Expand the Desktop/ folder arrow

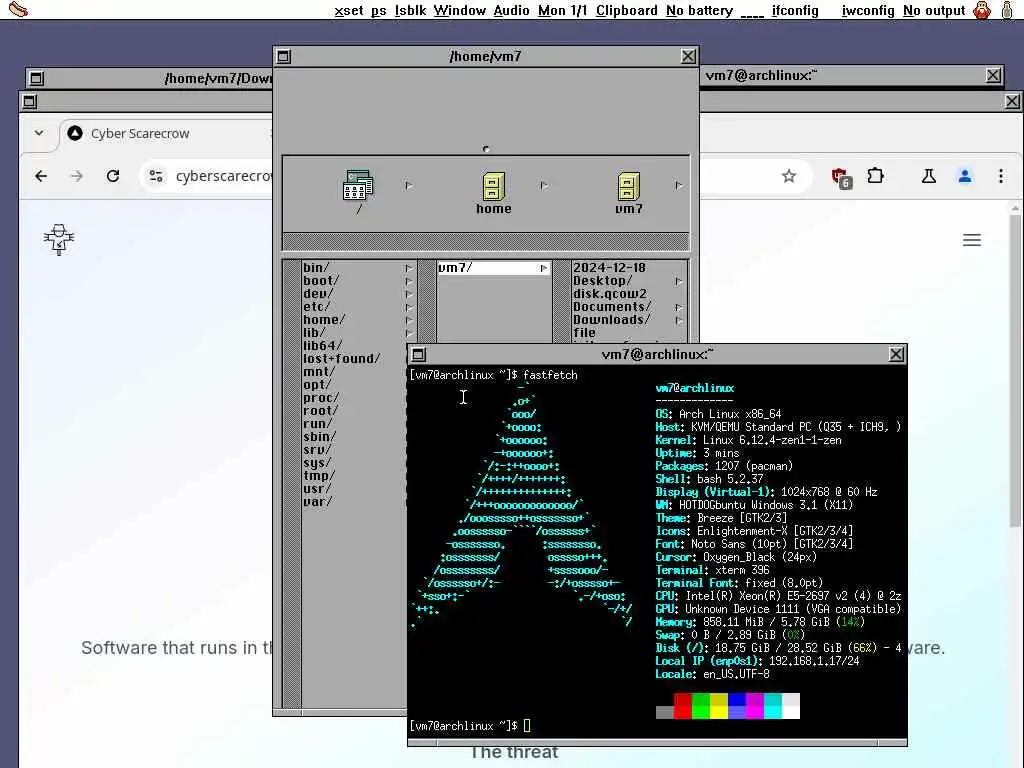[x=679, y=281]
